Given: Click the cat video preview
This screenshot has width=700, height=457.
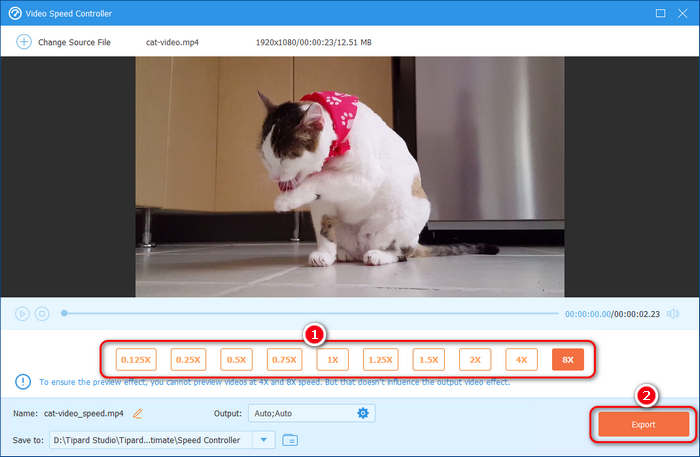Looking at the screenshot, I should 350,176.
